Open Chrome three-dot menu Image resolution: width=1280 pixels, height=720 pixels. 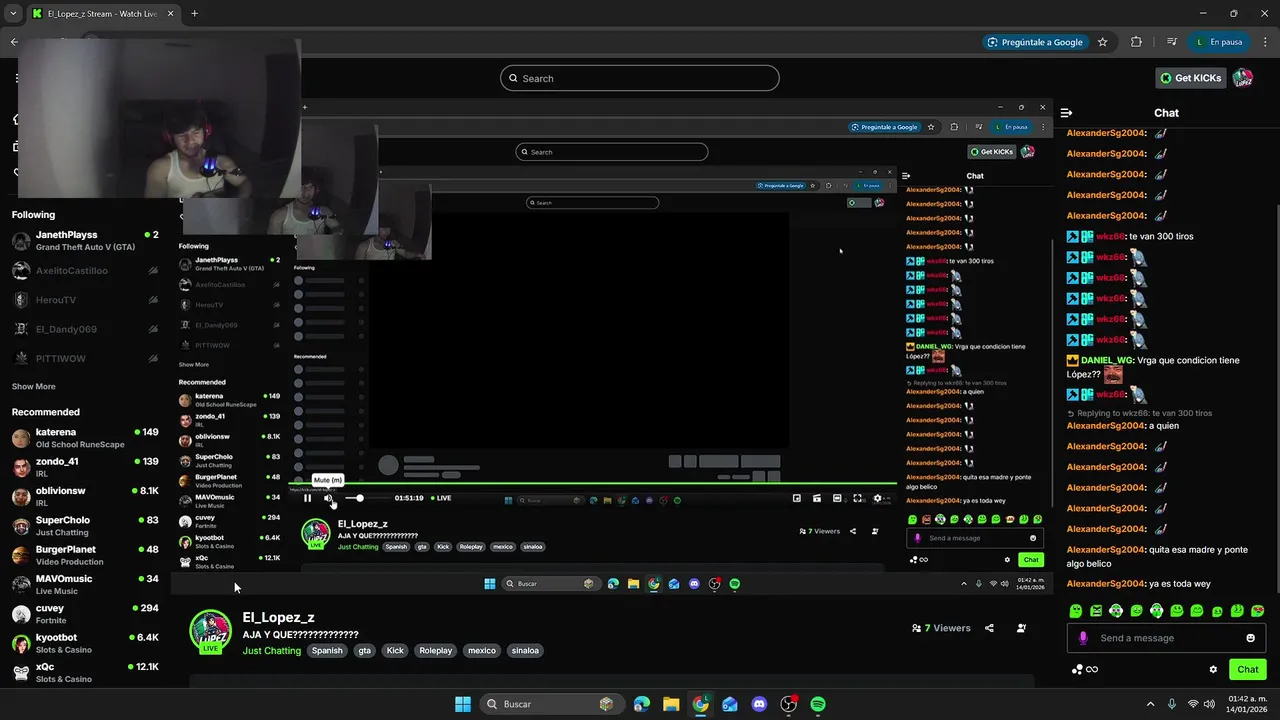pos(1265,42)
